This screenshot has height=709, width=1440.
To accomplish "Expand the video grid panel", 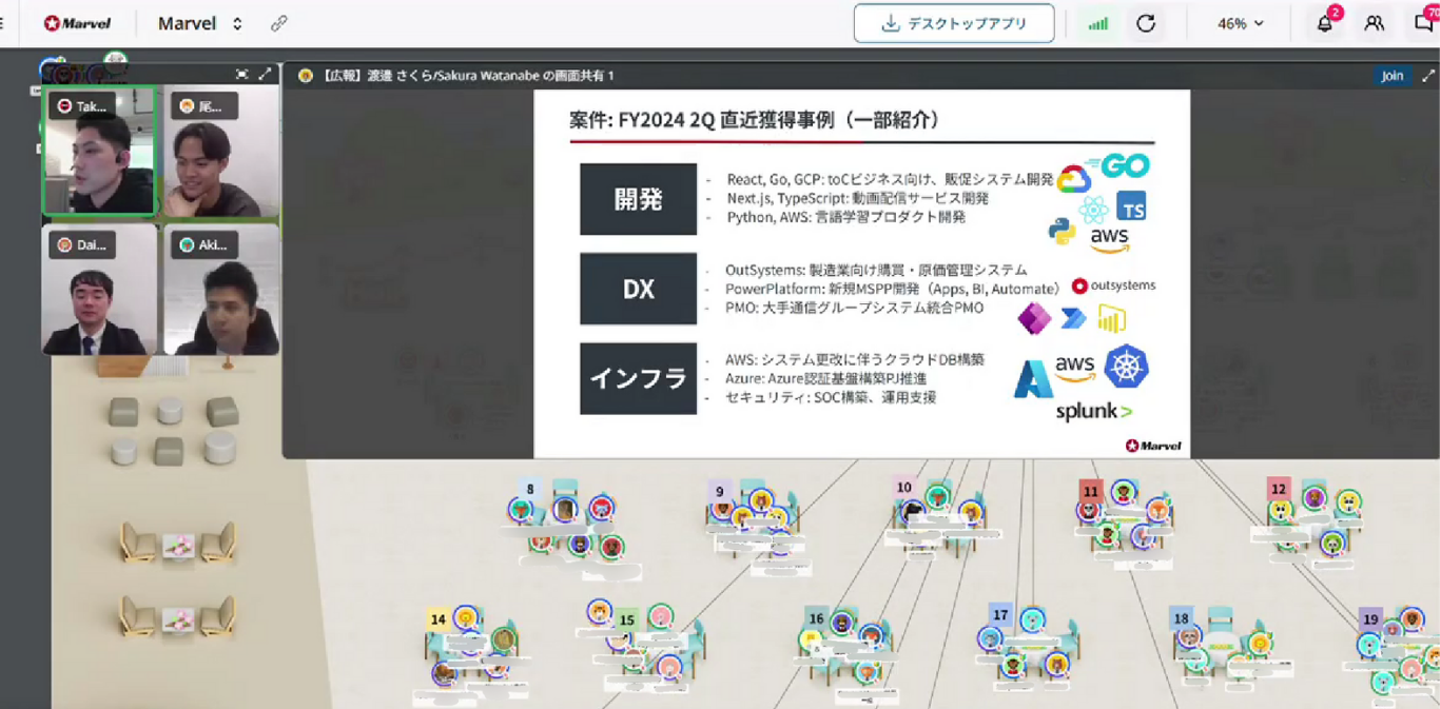I will click(x=265, y=74).
